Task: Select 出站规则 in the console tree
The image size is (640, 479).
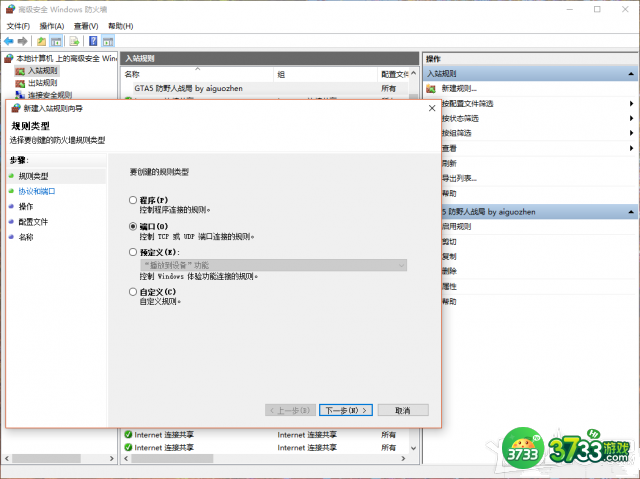Action: pyautogui.click(x=43, y=83)
